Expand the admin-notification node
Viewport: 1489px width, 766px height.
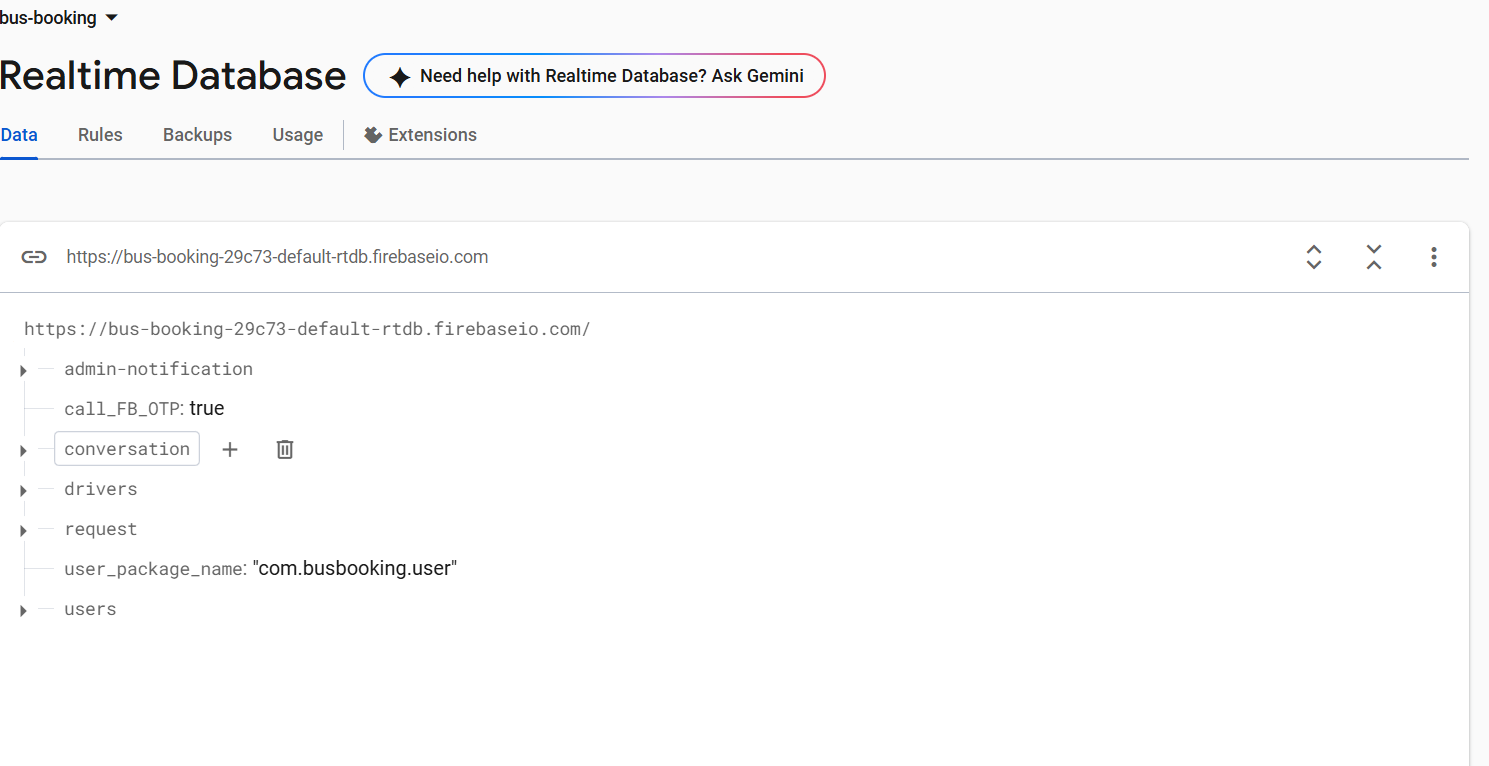[23, 370]
